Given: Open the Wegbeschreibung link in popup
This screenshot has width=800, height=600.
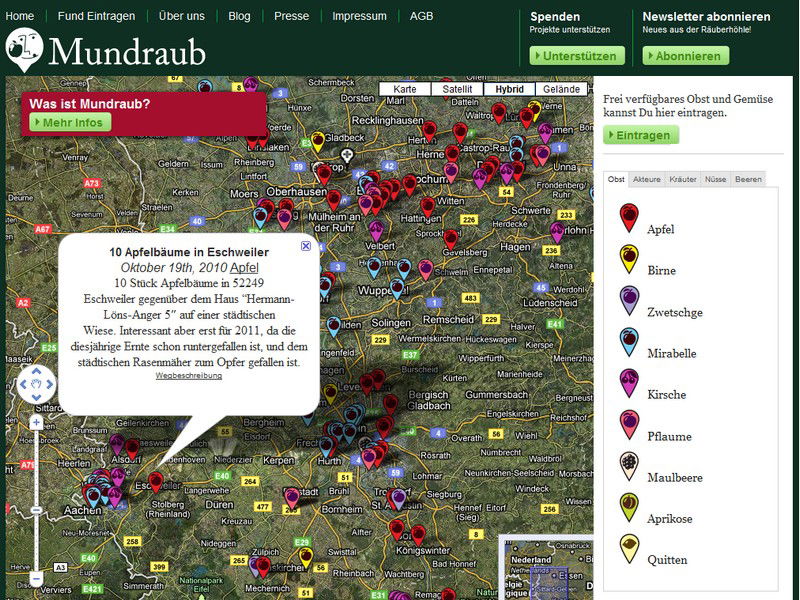Looking at the screenshot, I should tap(188, 376).
